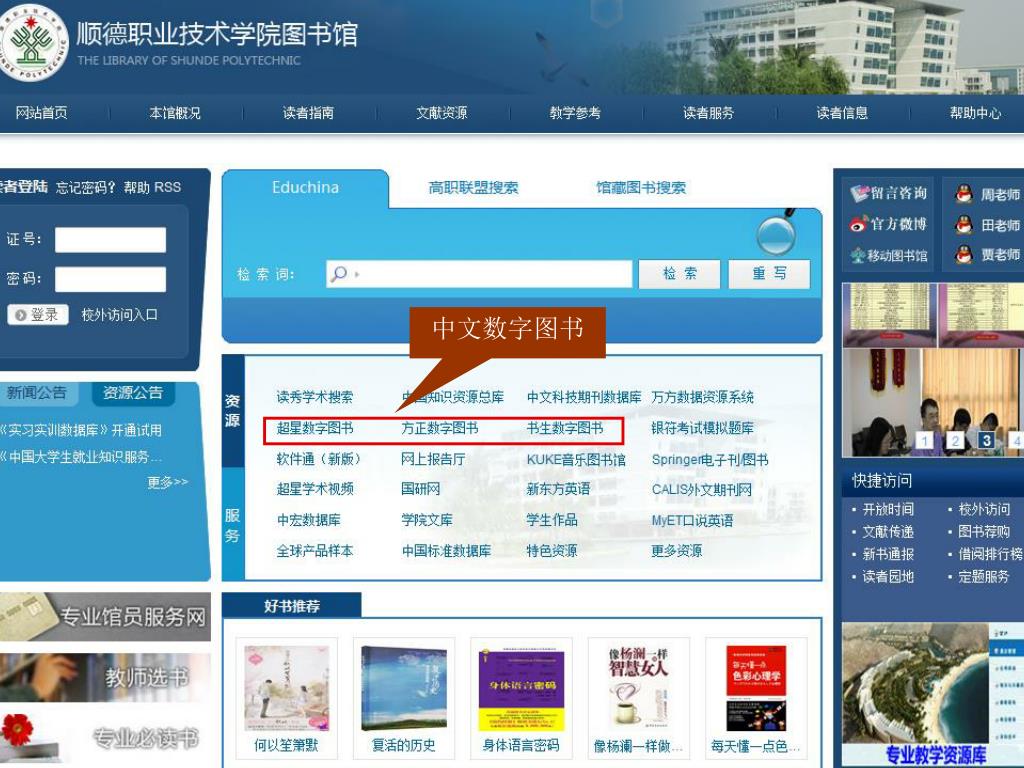
Task: Go to slideshow page 1
Action: point(924,441)
